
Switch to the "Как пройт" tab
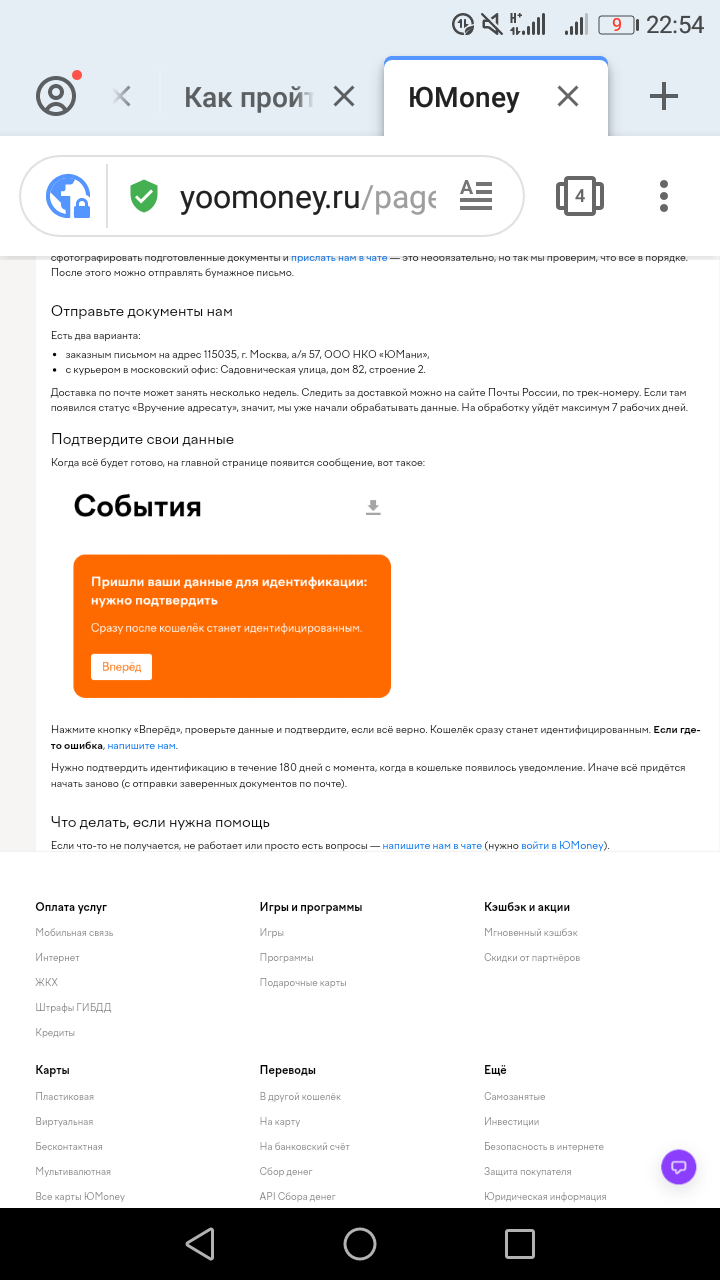[248, 97]
